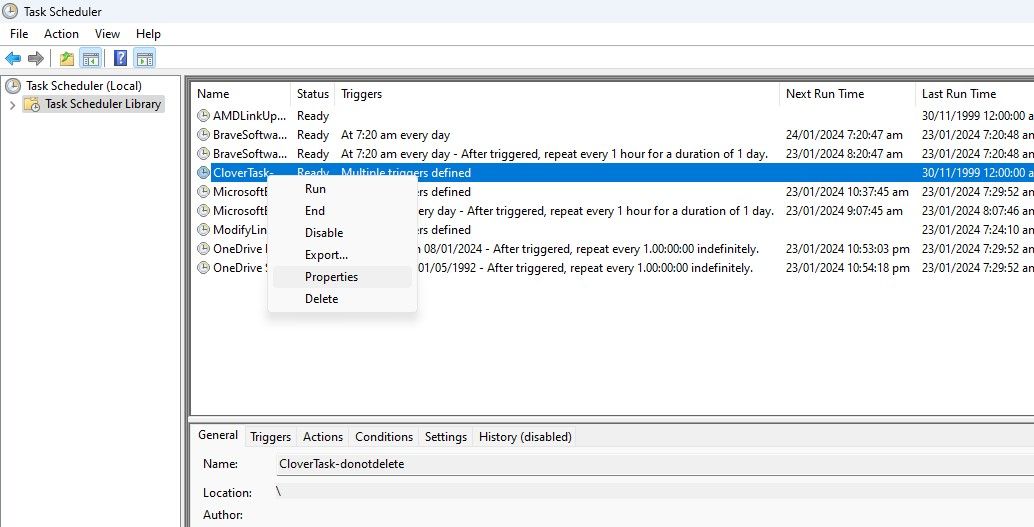Click the ModifyLin task clock icon
The width and height of the screenshot is (1034, 527).
click(x=204, y=230)
